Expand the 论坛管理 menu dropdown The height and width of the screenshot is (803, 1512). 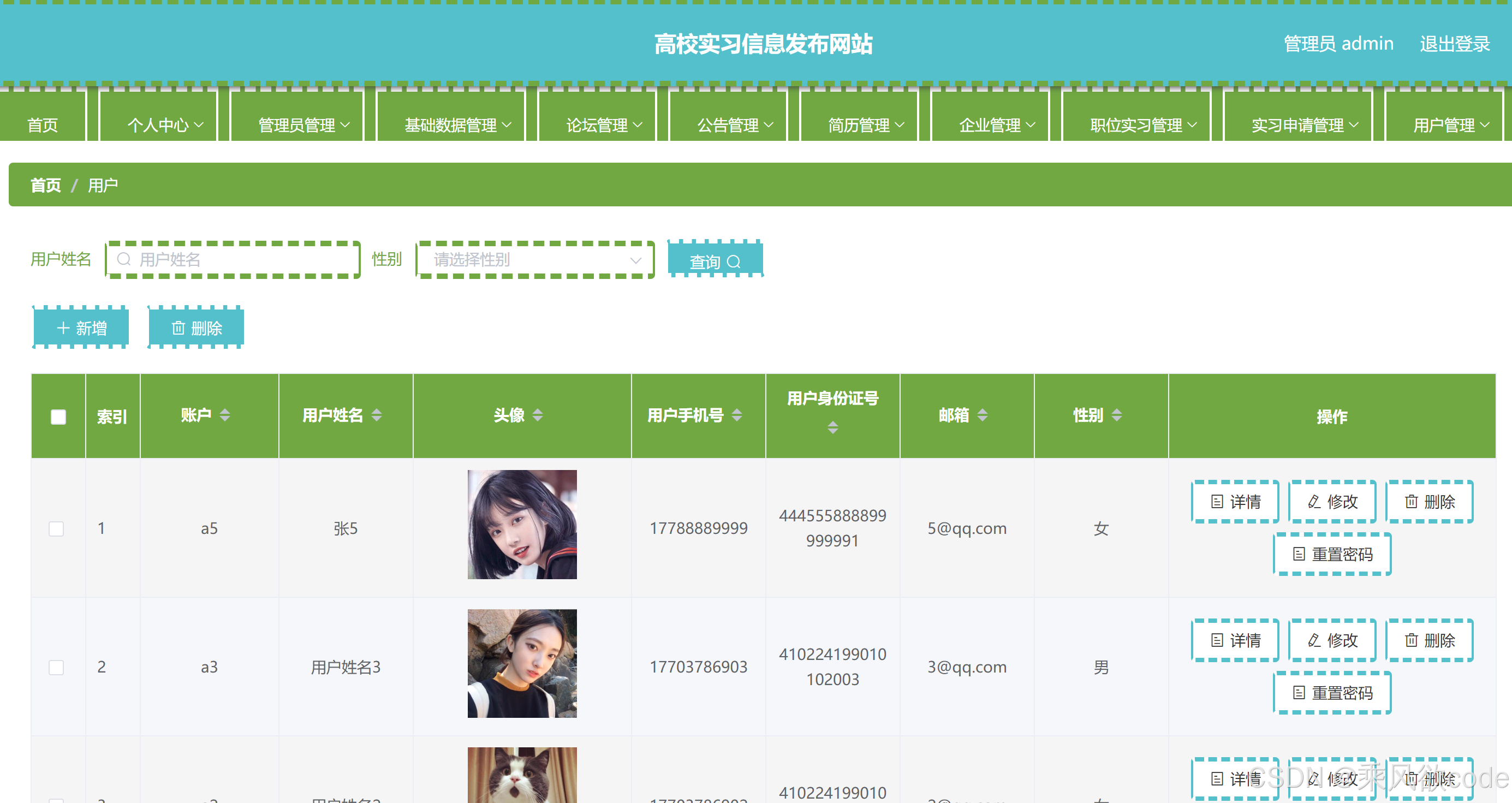pyautogui.click(x=603, y=125)
